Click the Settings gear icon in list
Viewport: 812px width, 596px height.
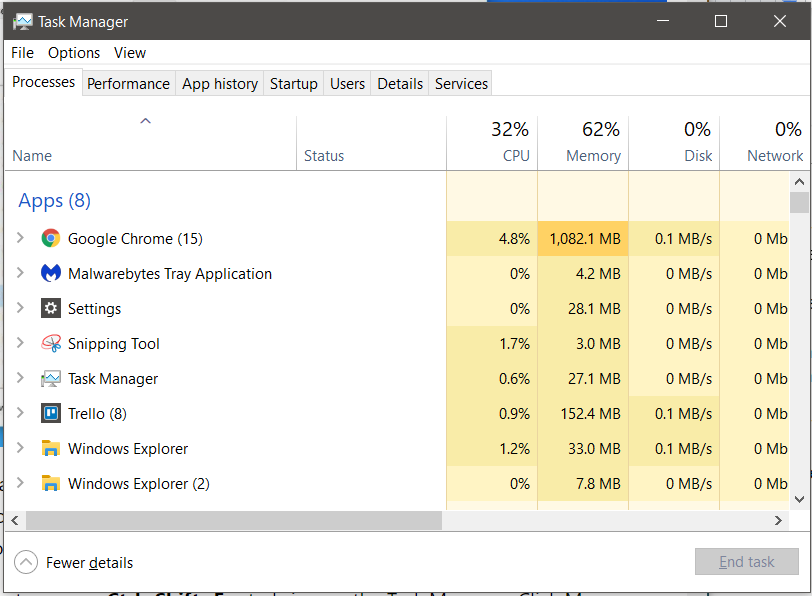(x=50, y=309)
